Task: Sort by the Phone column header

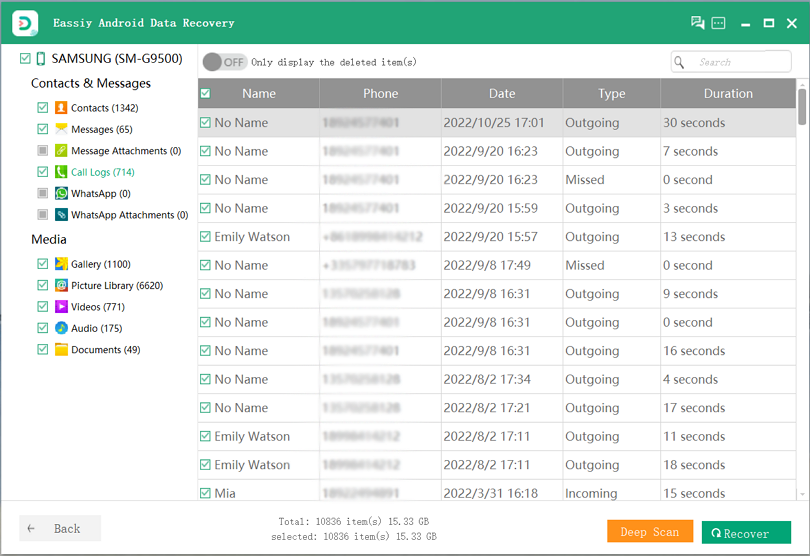Action: click(x=380, y=94)
